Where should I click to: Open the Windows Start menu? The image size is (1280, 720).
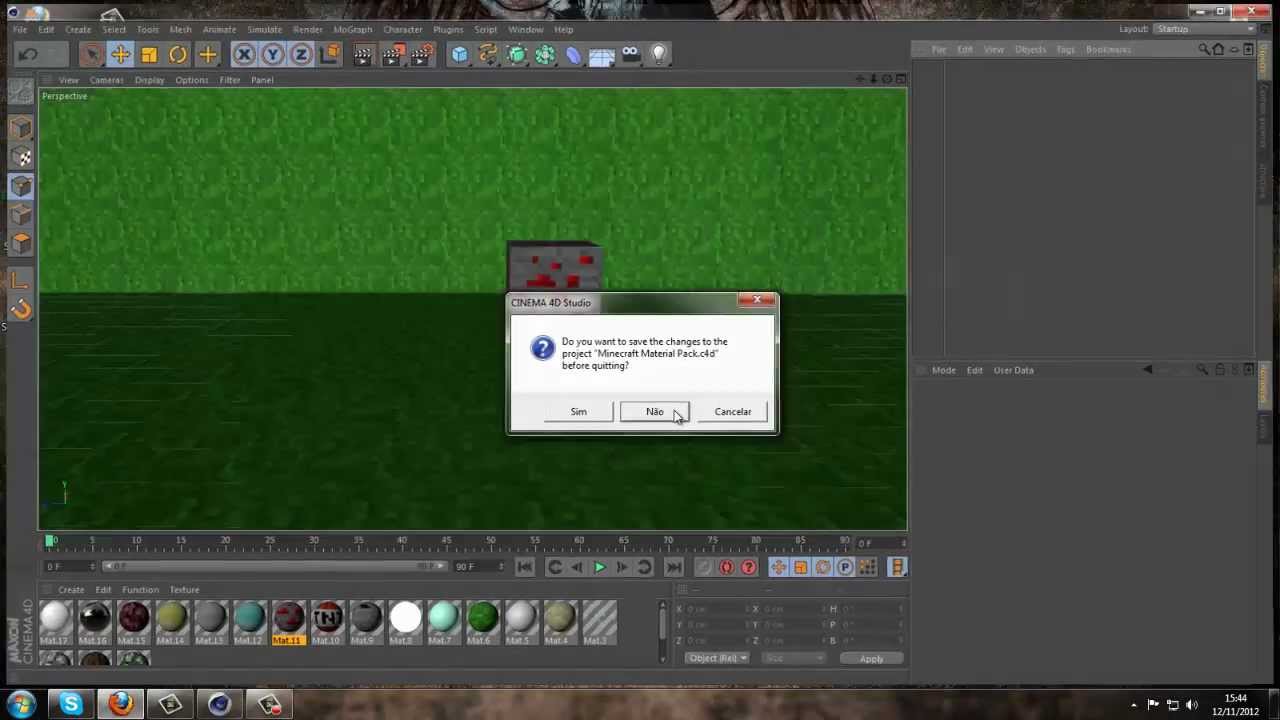click(21, 704)
